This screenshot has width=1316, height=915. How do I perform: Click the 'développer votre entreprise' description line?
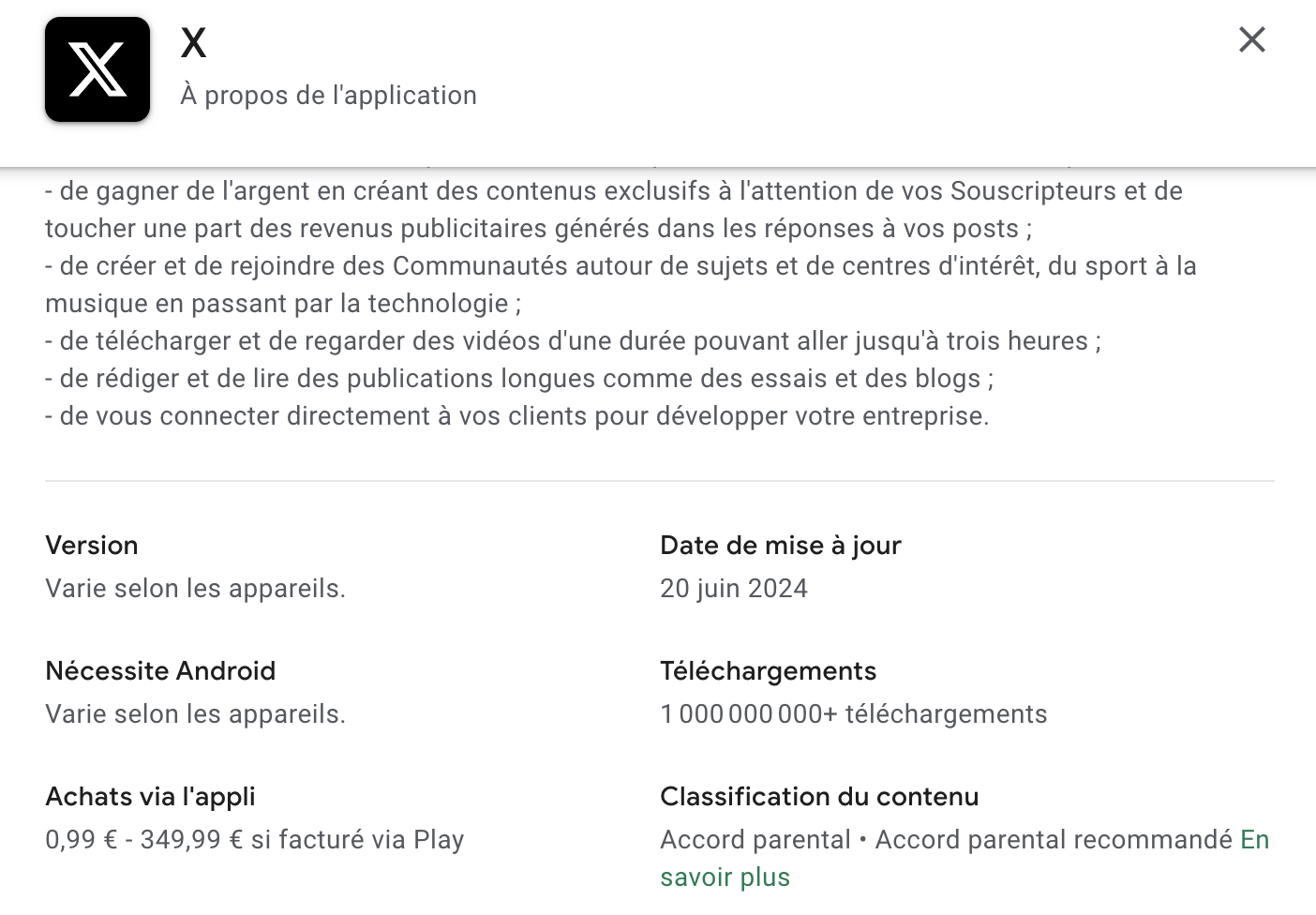[x=517, y=416]
